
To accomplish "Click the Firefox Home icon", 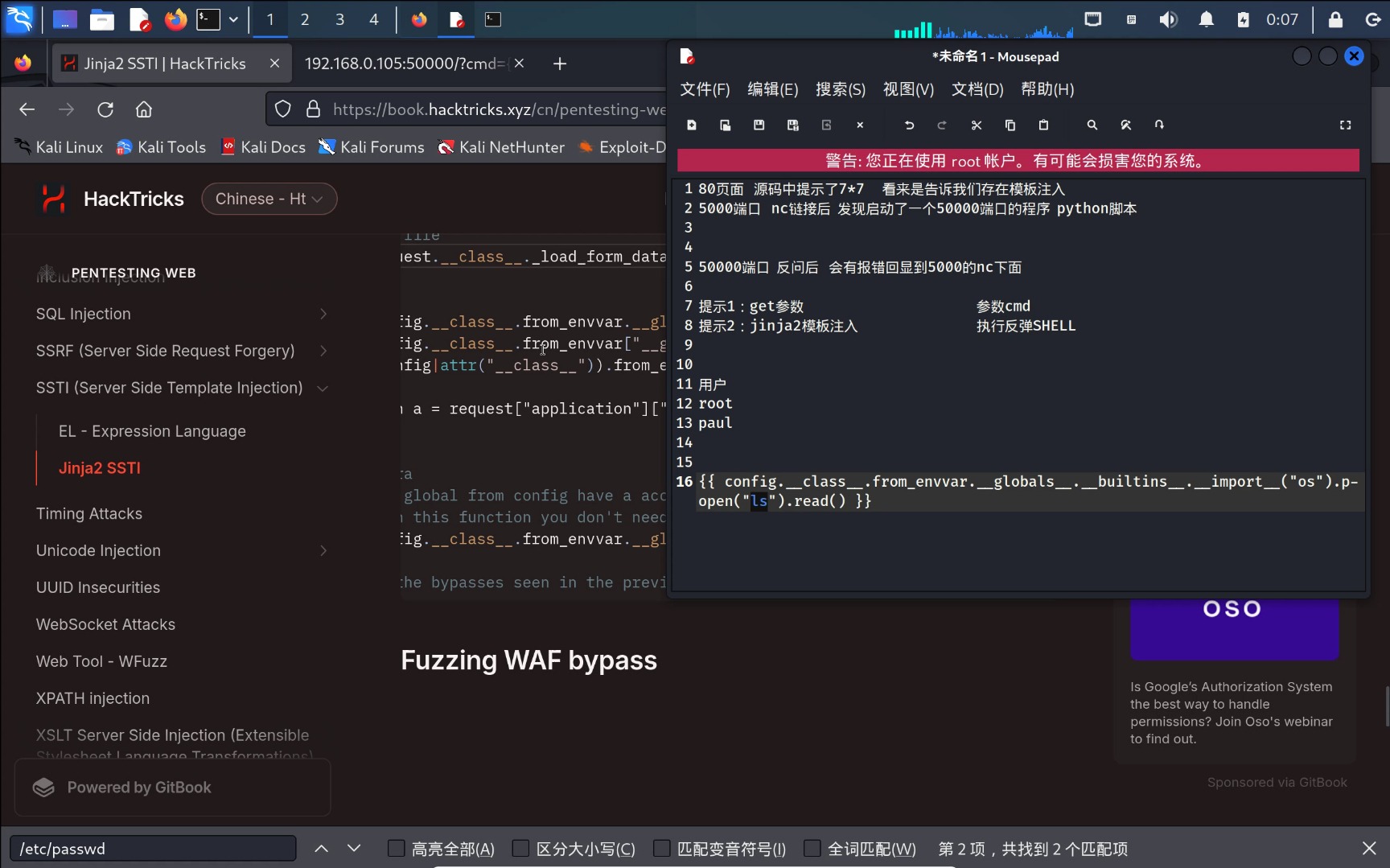I will [144, 109].
